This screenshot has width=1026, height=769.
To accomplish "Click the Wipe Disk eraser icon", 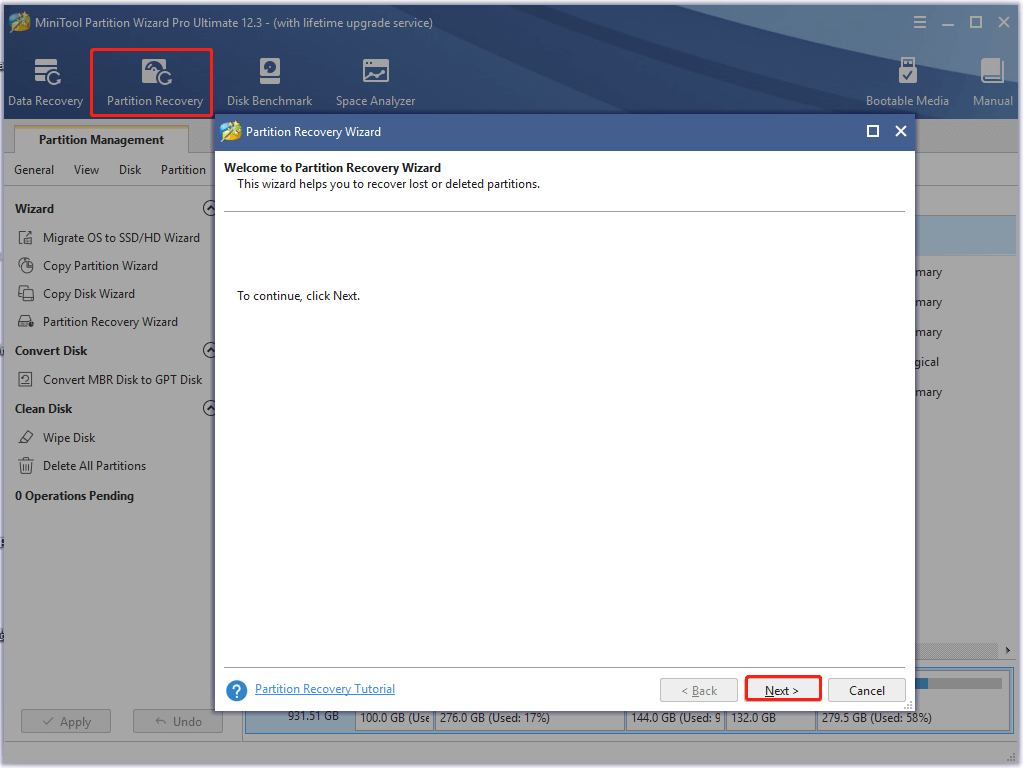I will click(26, 438).
